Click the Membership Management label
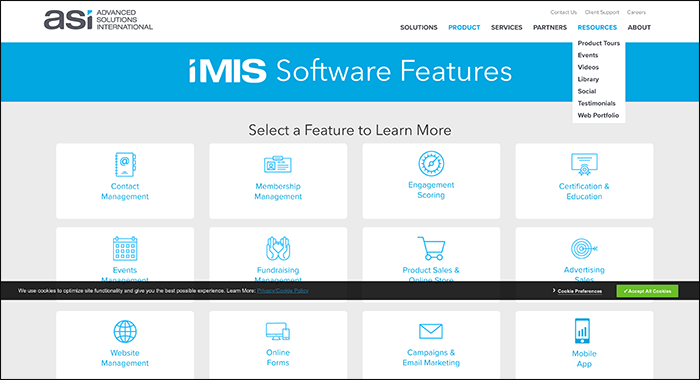 (x=278, y=192)
